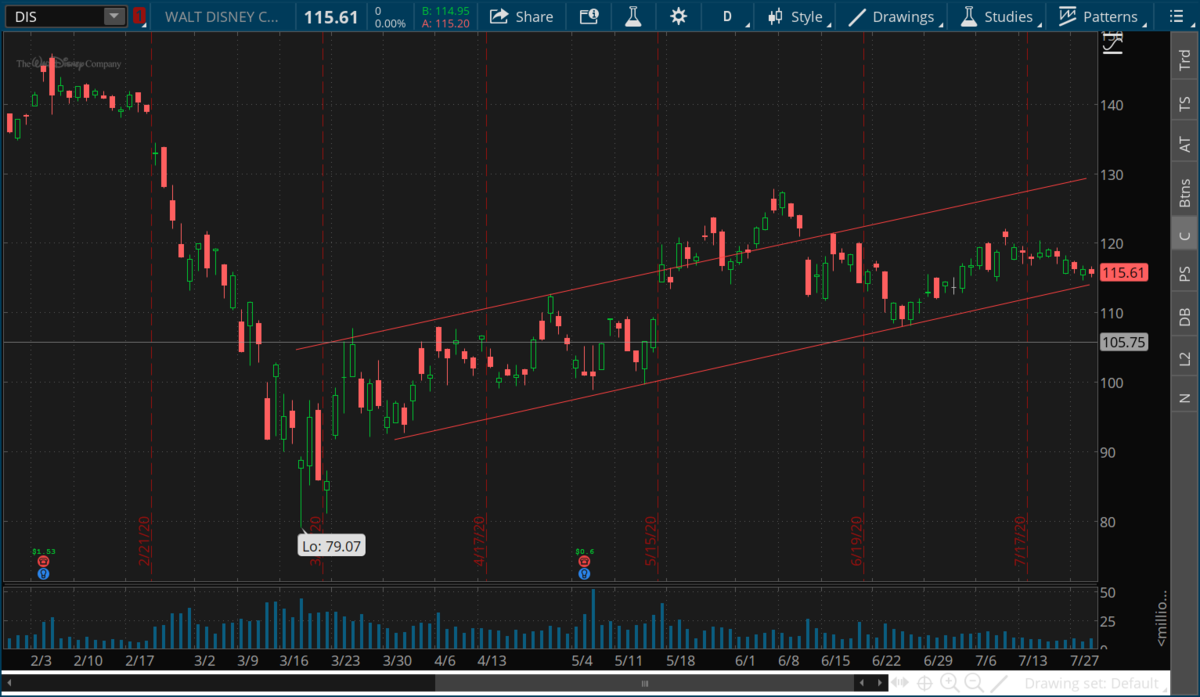The width and height of the screenshot is (1200, 697).
Task: Click the Share button
Action: (521, 16)
